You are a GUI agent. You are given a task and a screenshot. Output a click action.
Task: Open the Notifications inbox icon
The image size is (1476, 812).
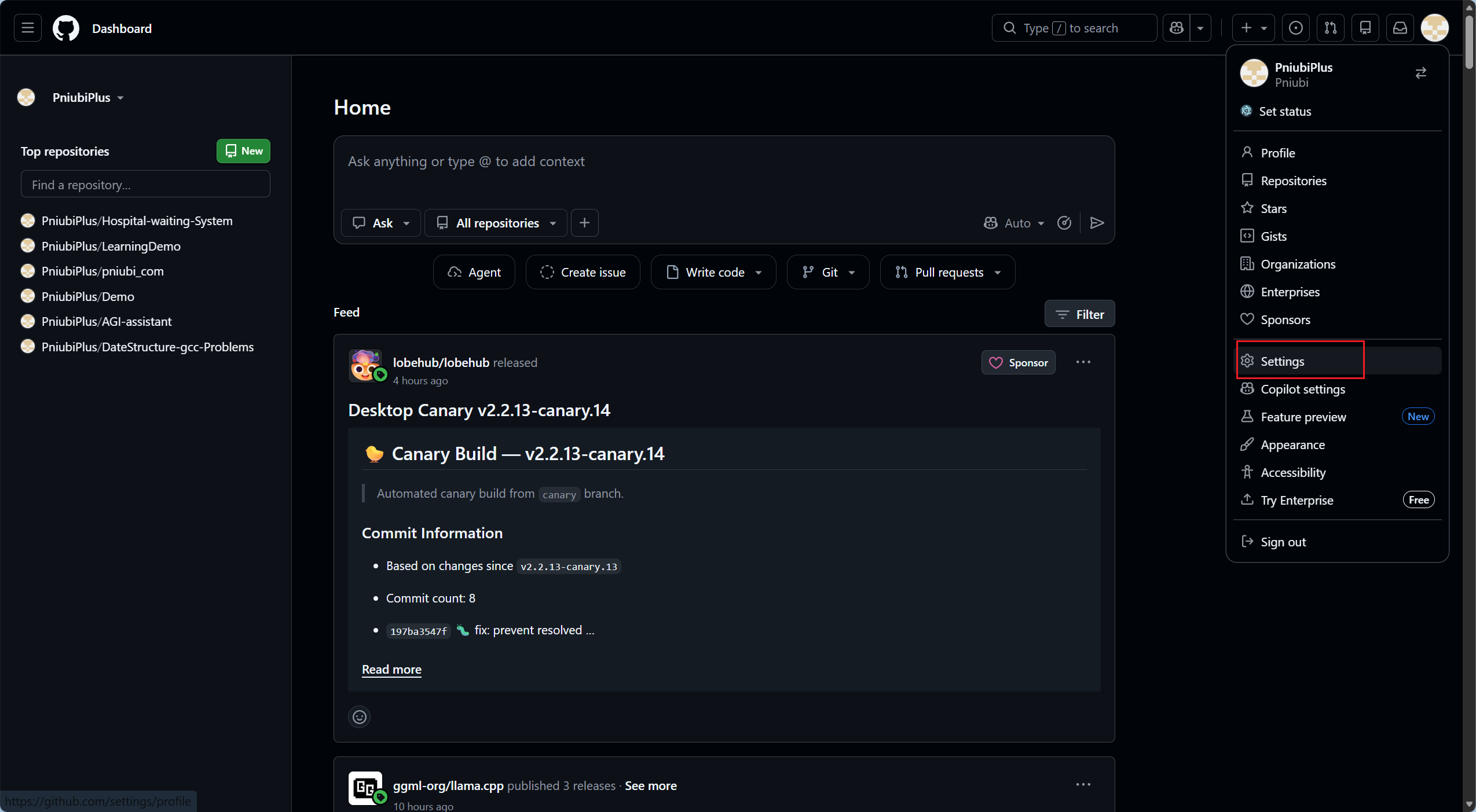(1400, 28)
